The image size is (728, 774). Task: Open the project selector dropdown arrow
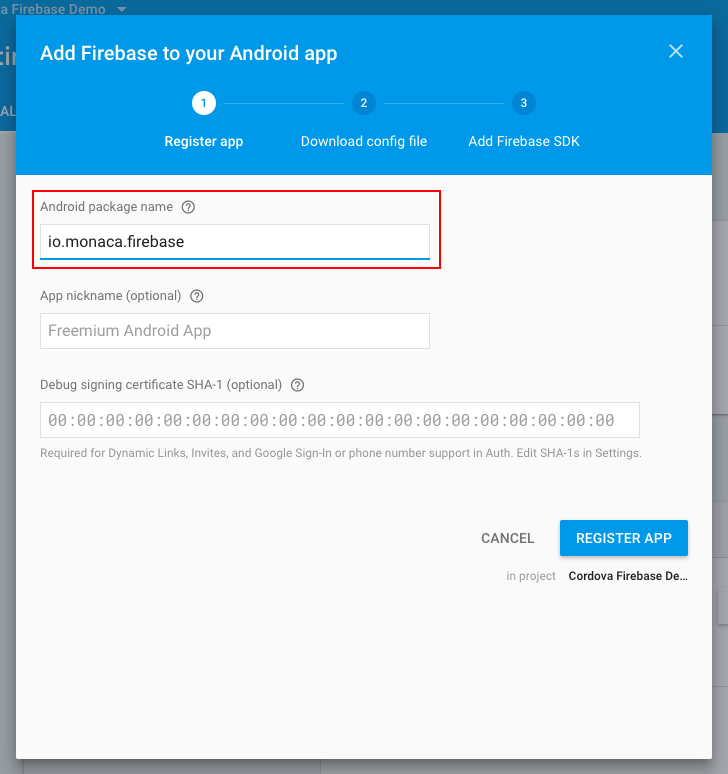pos(122,8)
